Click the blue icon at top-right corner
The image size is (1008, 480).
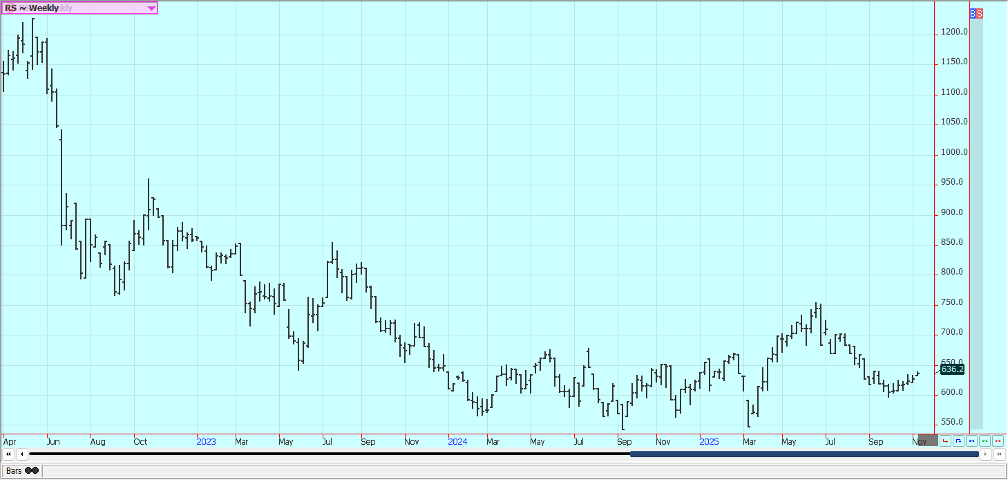pos(973,13)
